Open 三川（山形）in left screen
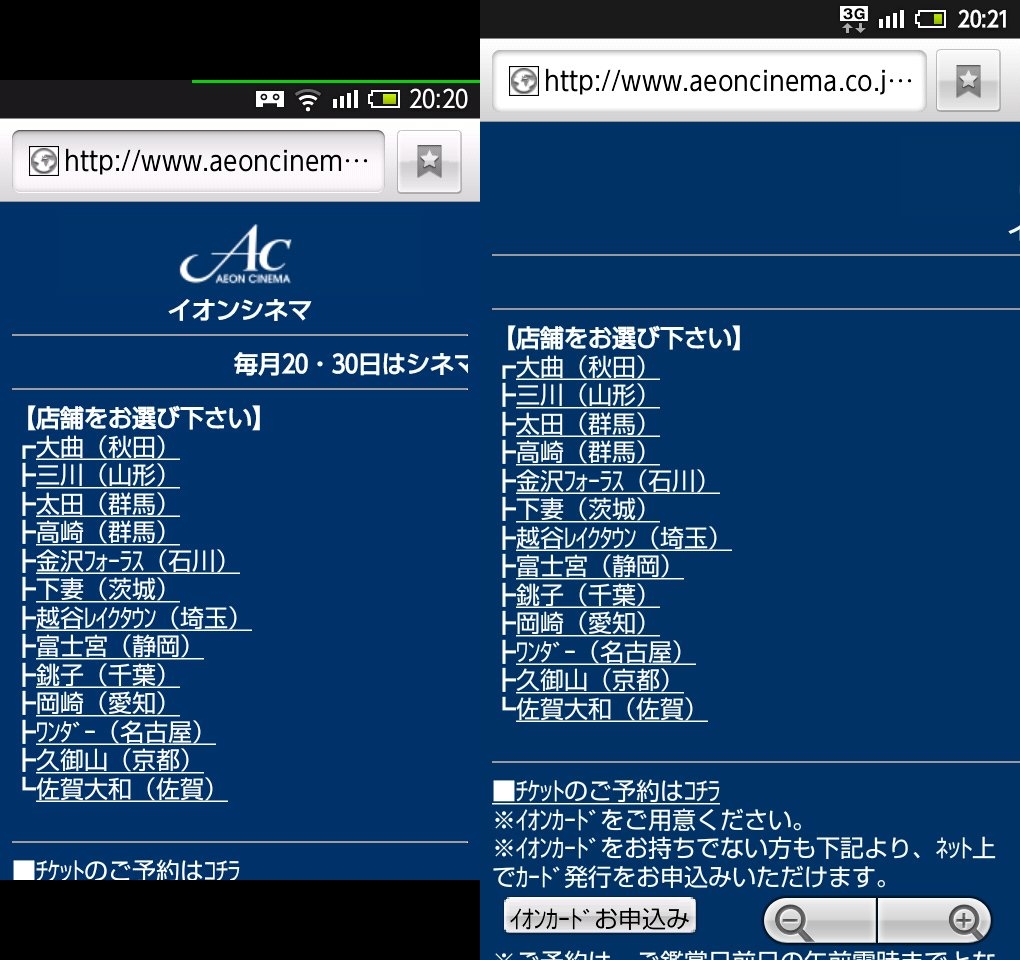The image size is (1020, 960). [x=107, y=475]
